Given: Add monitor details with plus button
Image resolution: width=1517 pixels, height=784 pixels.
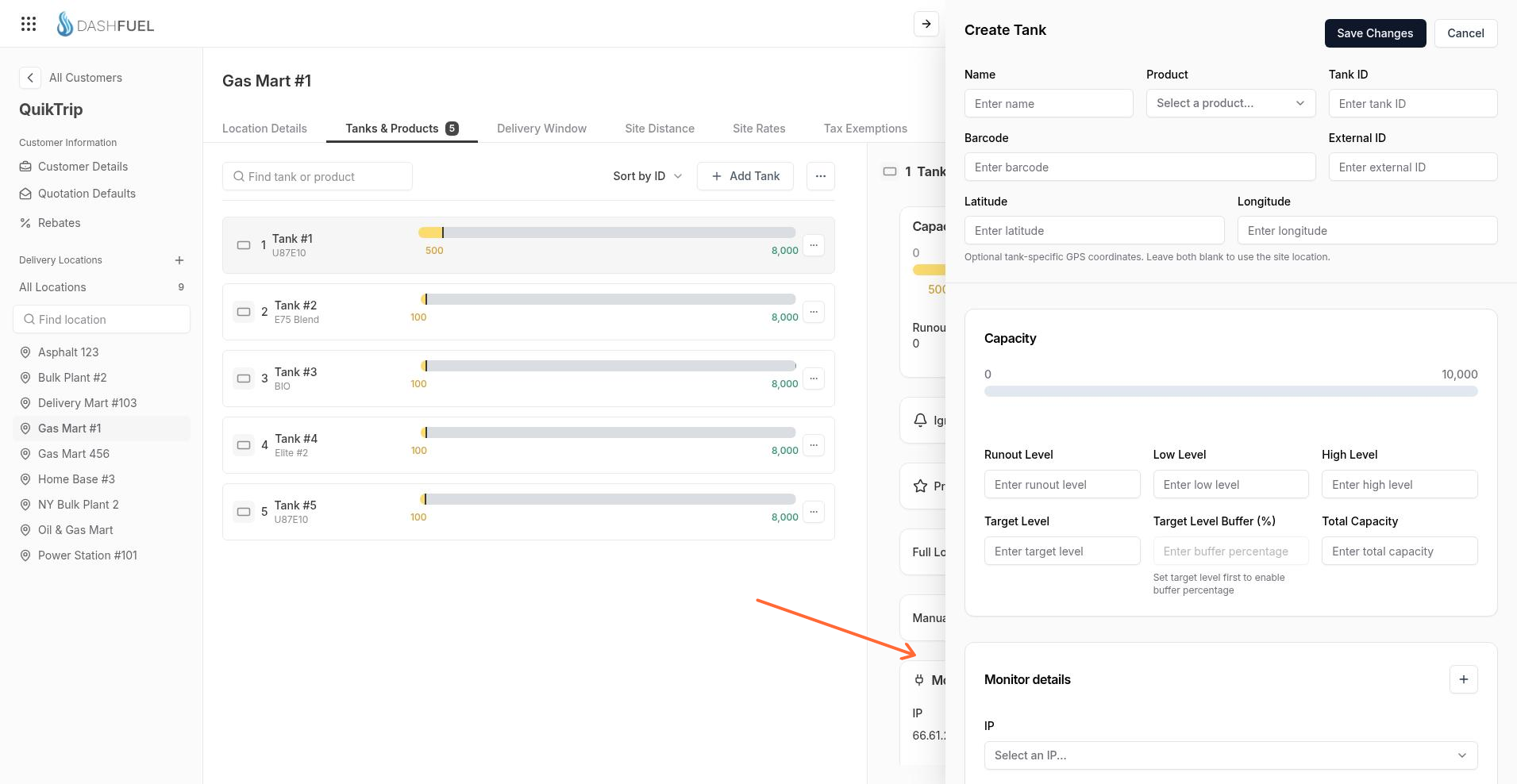Looking at the screenshot, I should 1464,679.
